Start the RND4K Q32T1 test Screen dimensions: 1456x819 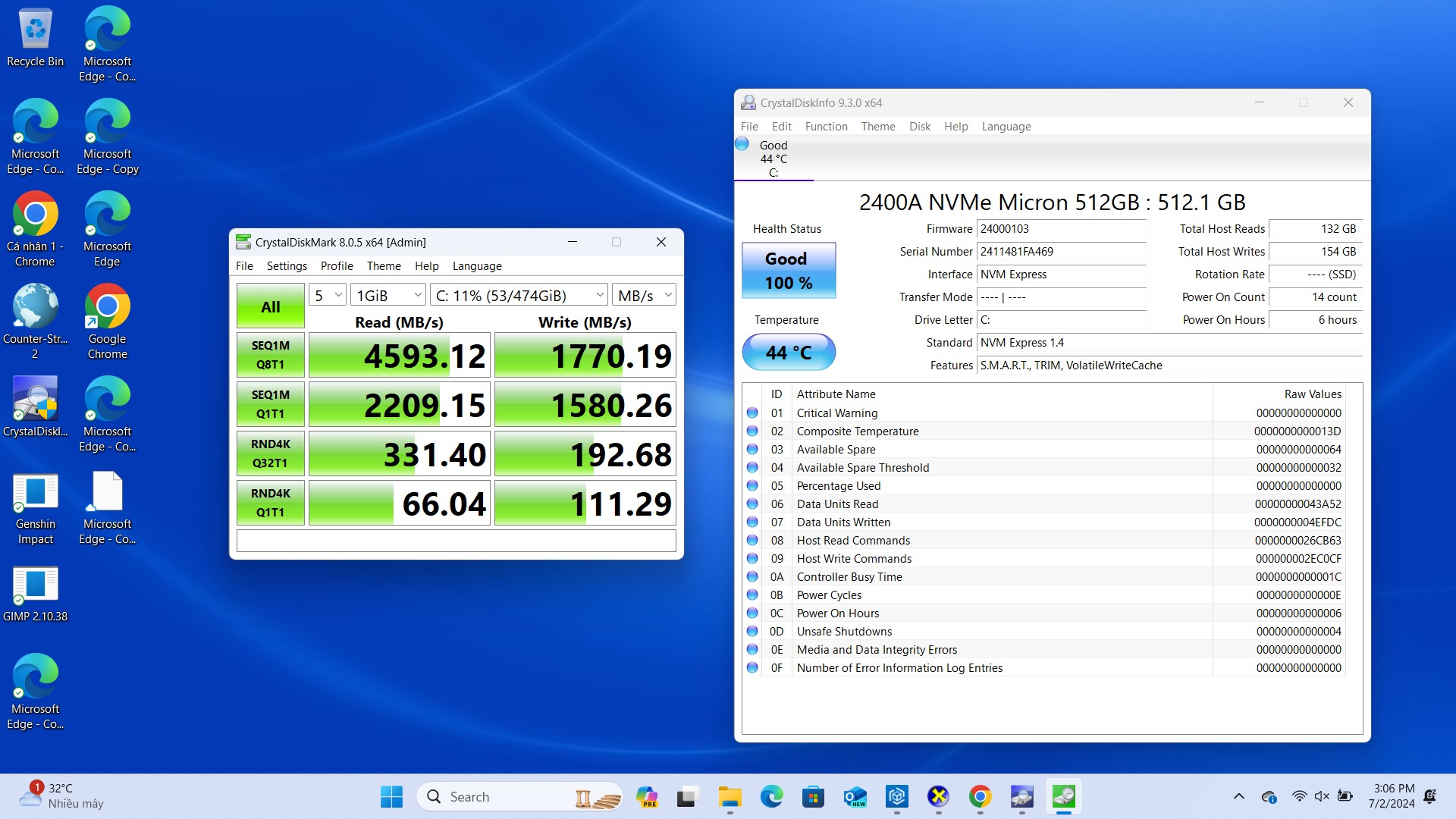(x=271, y=453)
